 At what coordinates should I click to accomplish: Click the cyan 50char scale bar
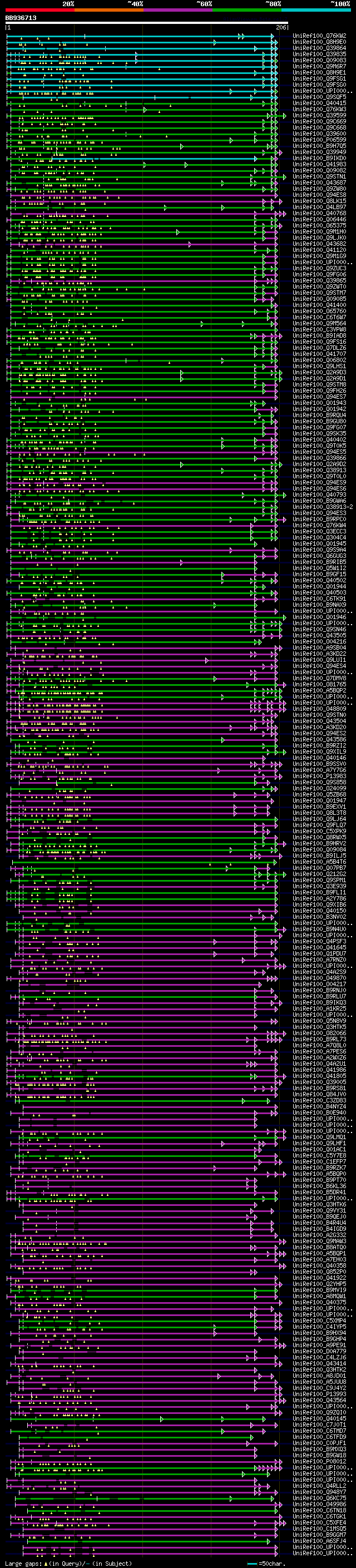point(252,1564)
